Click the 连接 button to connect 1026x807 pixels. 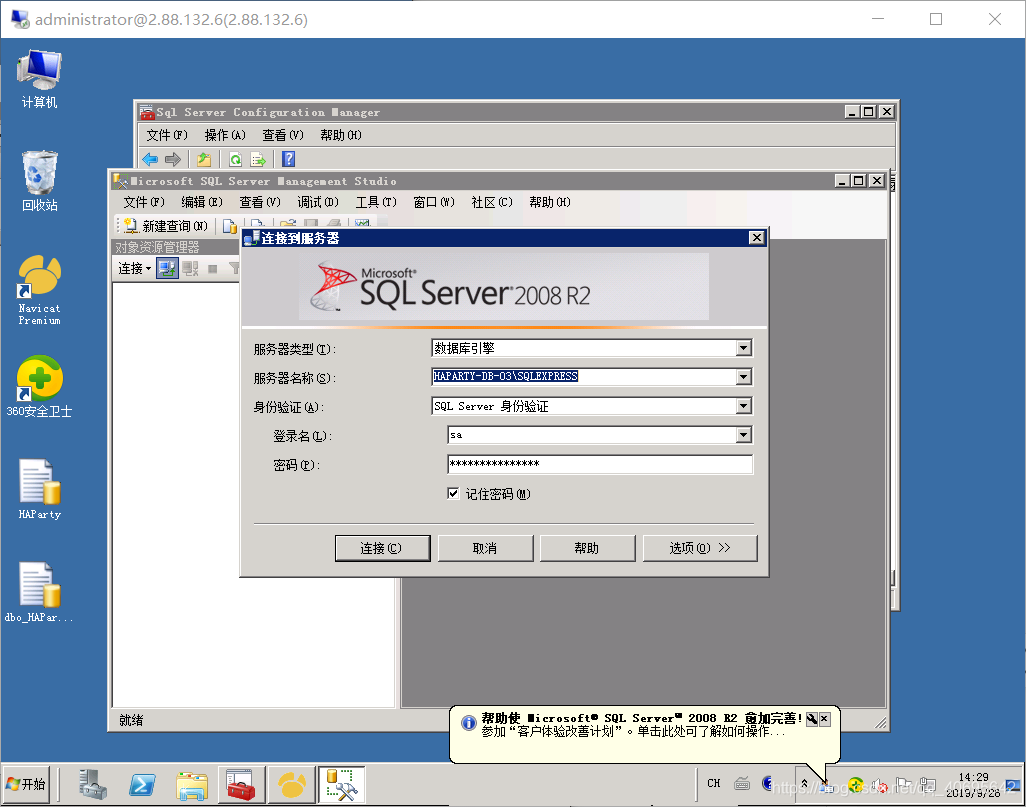pyautogui.click(x=382, y=547)
